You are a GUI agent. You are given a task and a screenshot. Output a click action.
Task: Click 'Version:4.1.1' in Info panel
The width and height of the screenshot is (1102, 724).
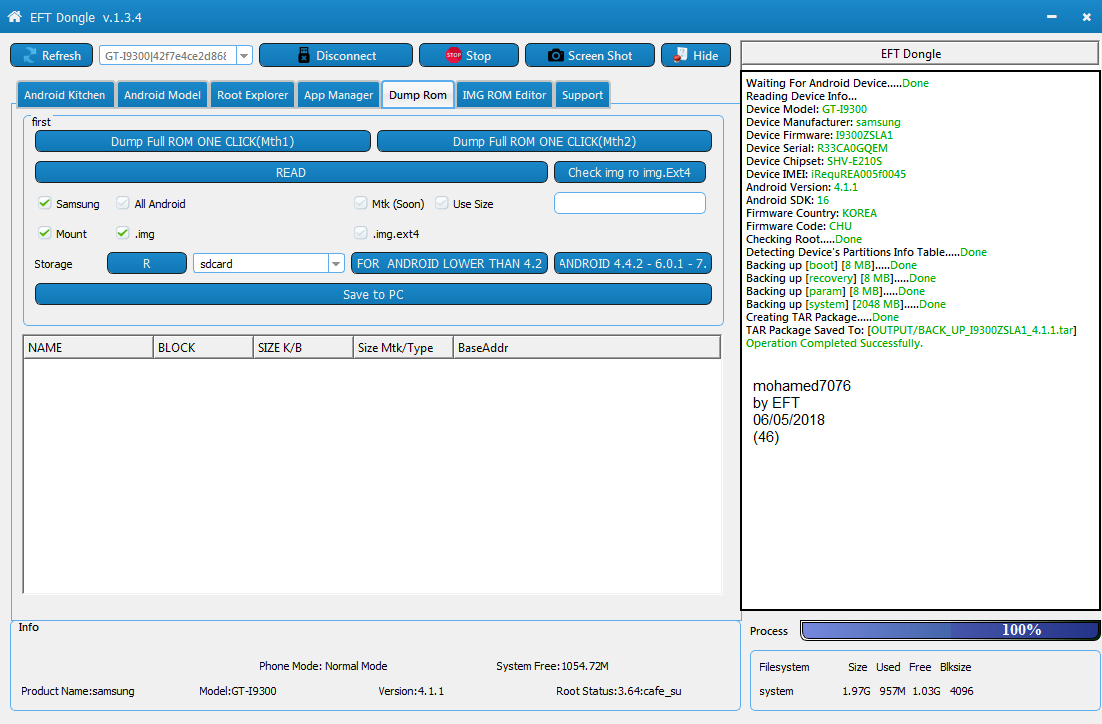click(x=411, y=691)
